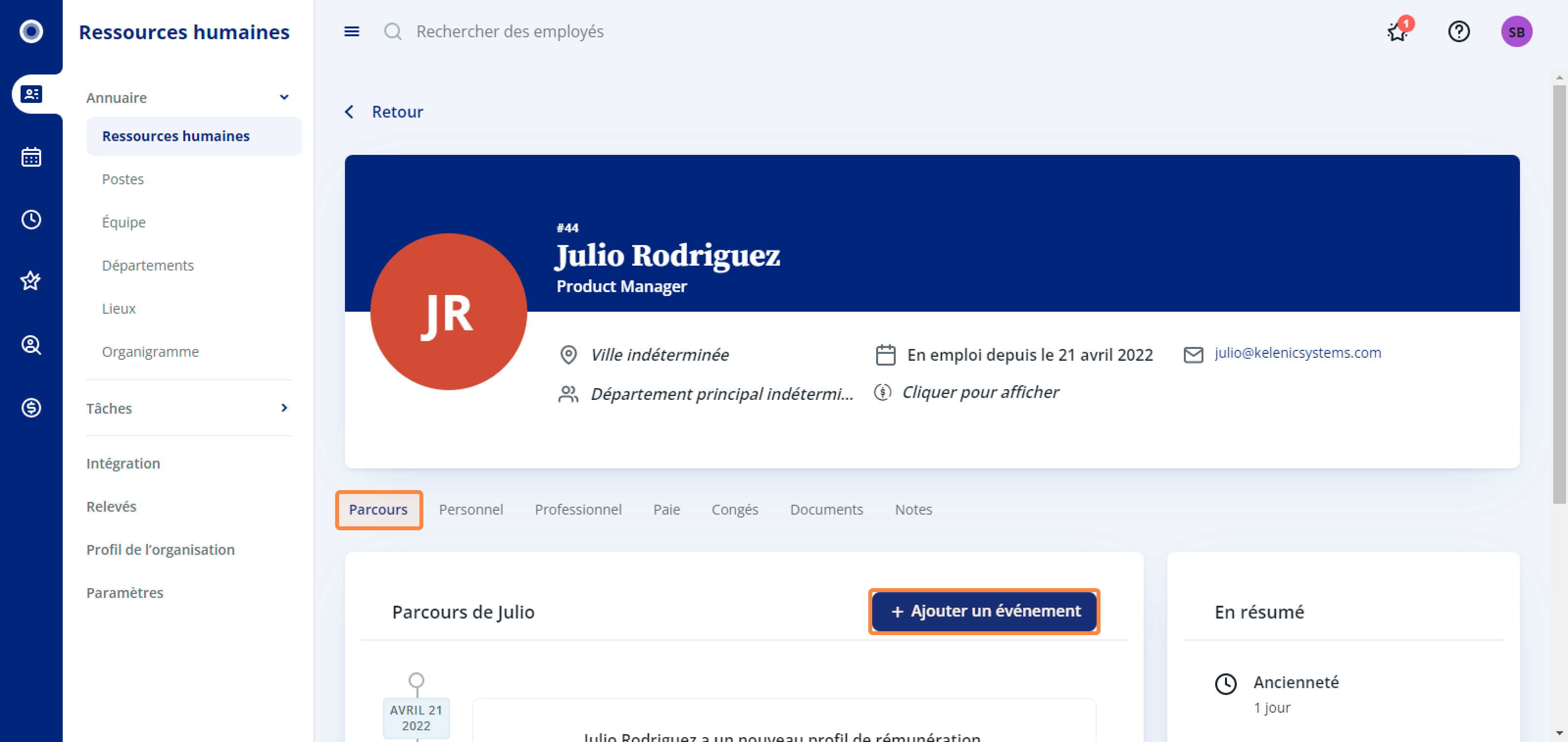Open the SB user avatar menu
The image size is (1568, 742).
pos(1516,32)
